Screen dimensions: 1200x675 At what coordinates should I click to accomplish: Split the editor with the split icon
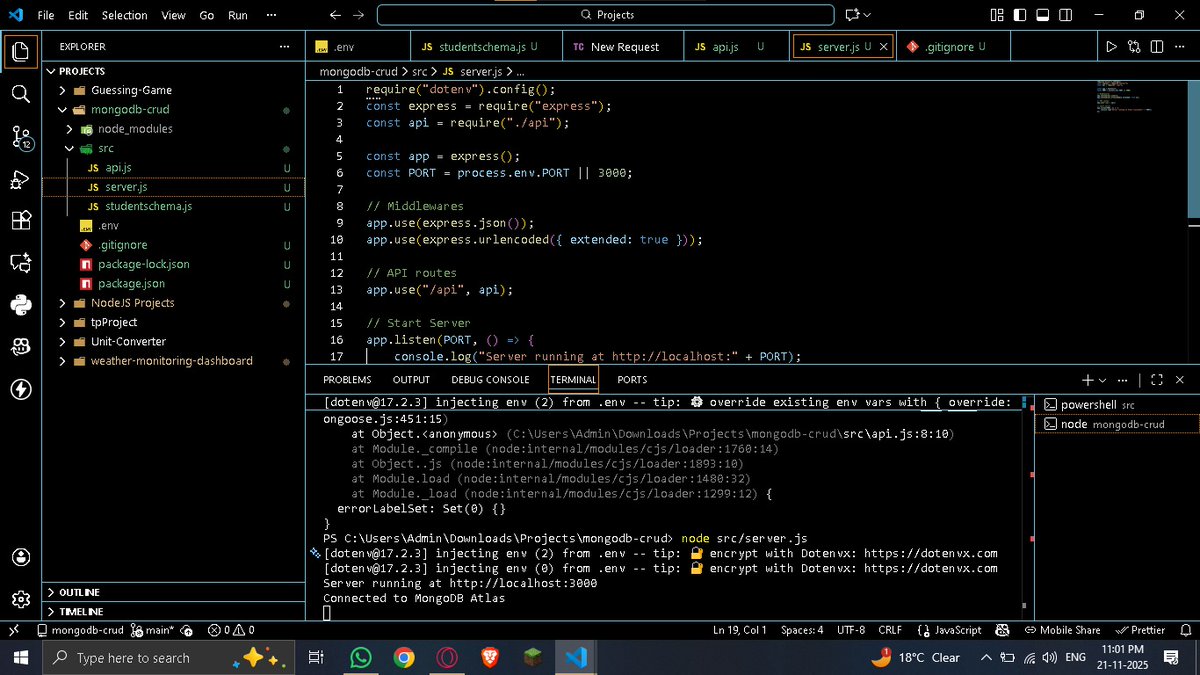point(1157,46)
